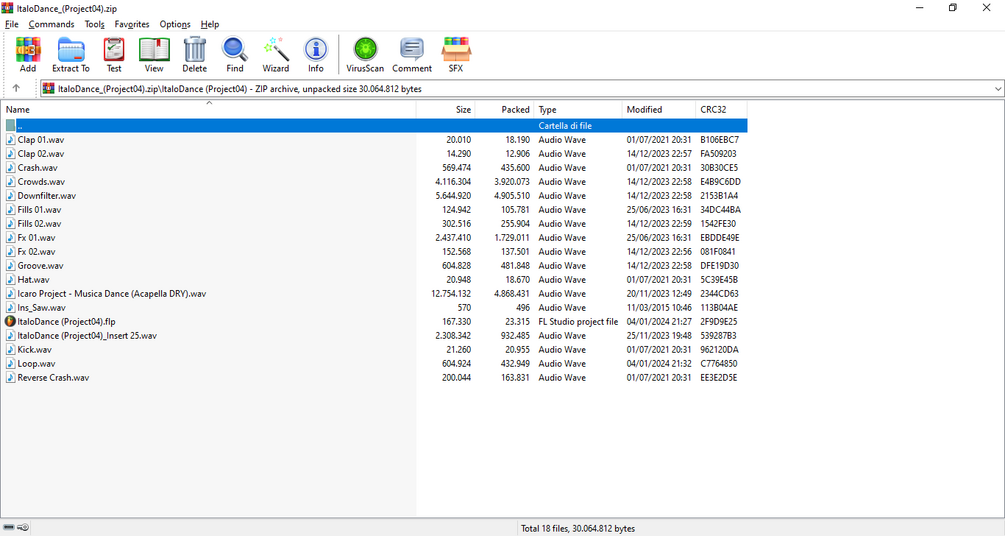Screen dimensions: 1005x536
Task: Click the key icon in status bar
Action: point(23,528)
